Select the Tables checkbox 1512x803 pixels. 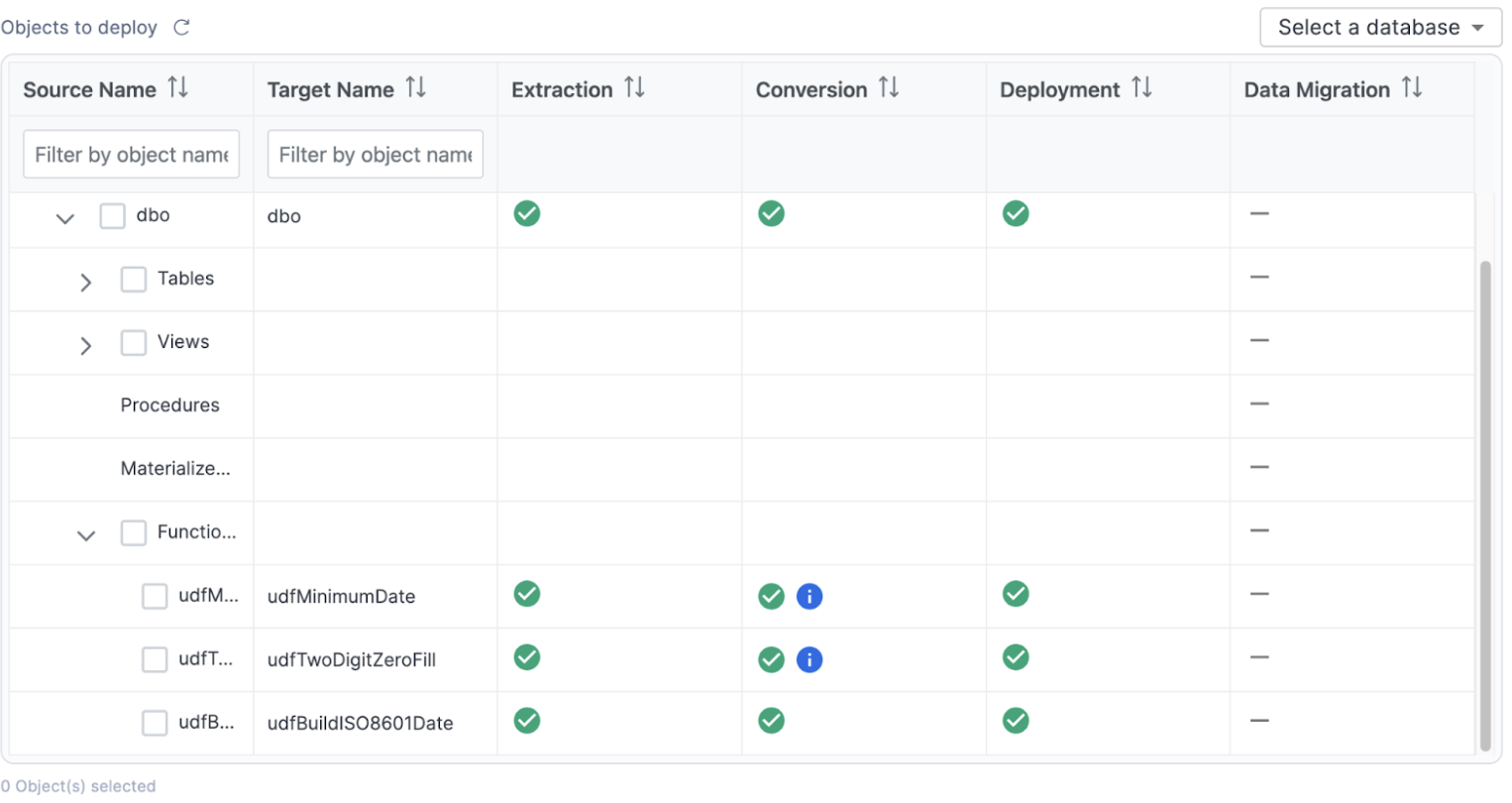tap(133, 279)
